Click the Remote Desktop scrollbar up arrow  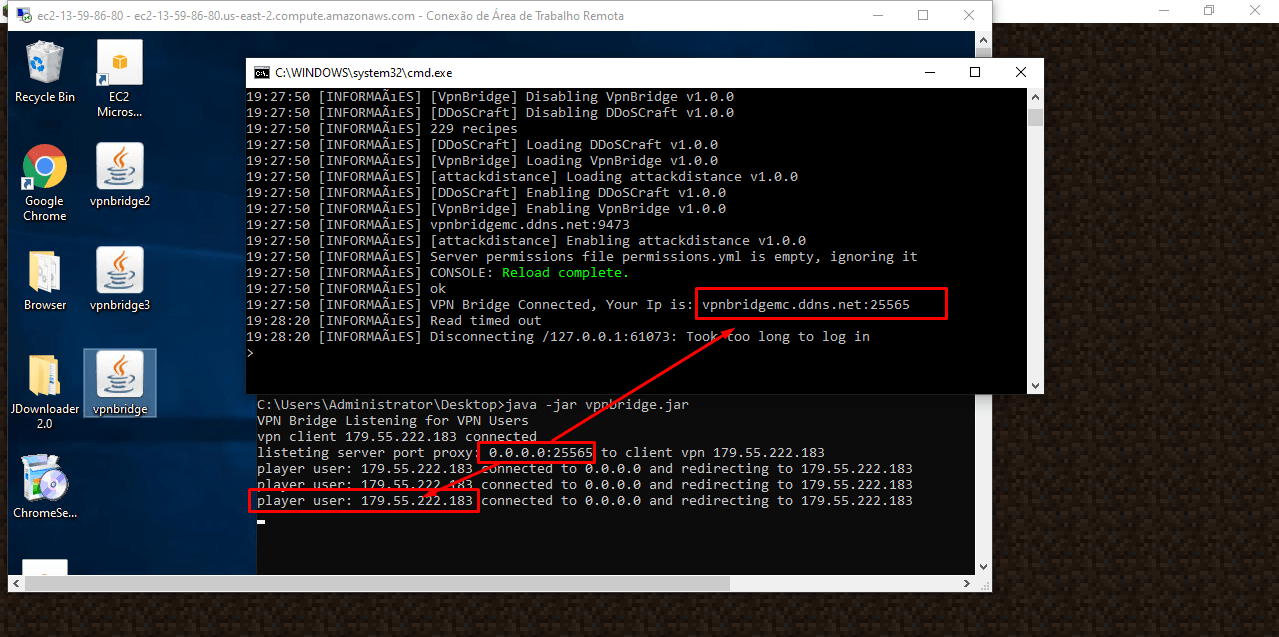pos(984,39)
